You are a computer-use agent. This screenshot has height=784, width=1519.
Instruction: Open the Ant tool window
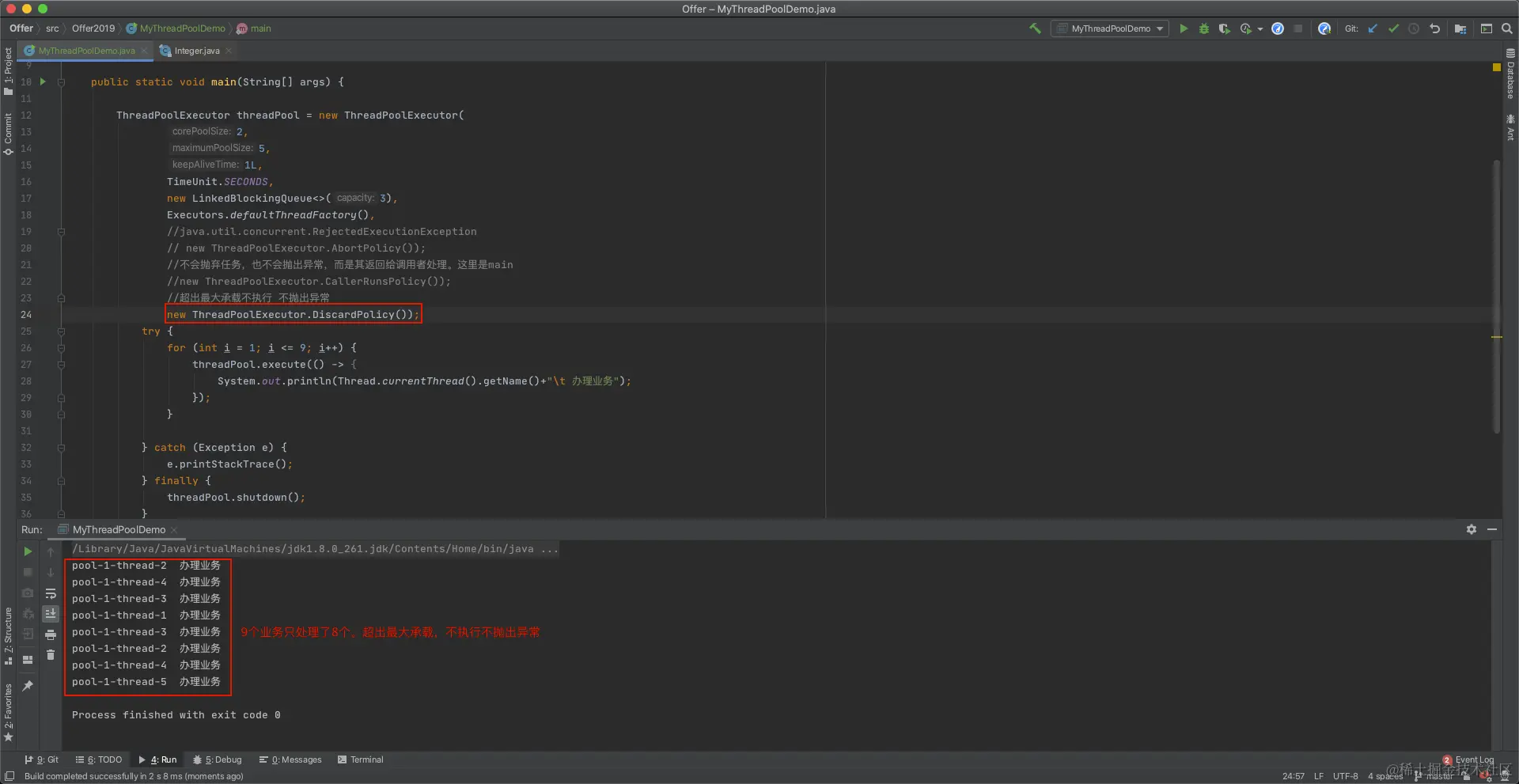click(x=1510, y=127)
